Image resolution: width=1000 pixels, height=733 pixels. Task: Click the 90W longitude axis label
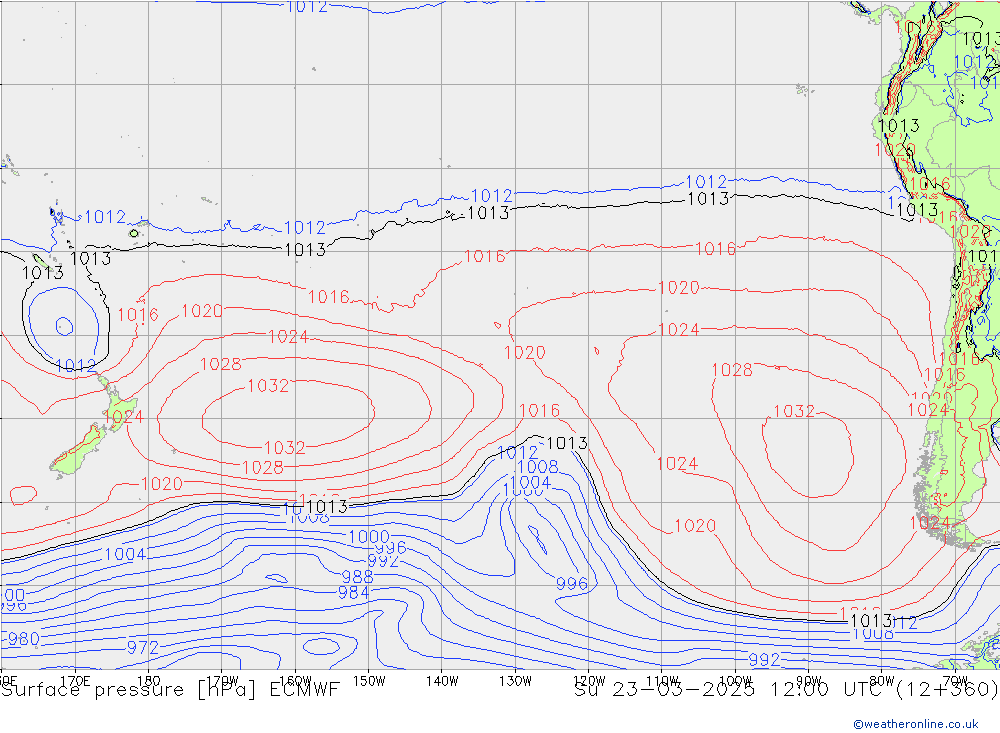pyautogui.click(x=809, y=681)
